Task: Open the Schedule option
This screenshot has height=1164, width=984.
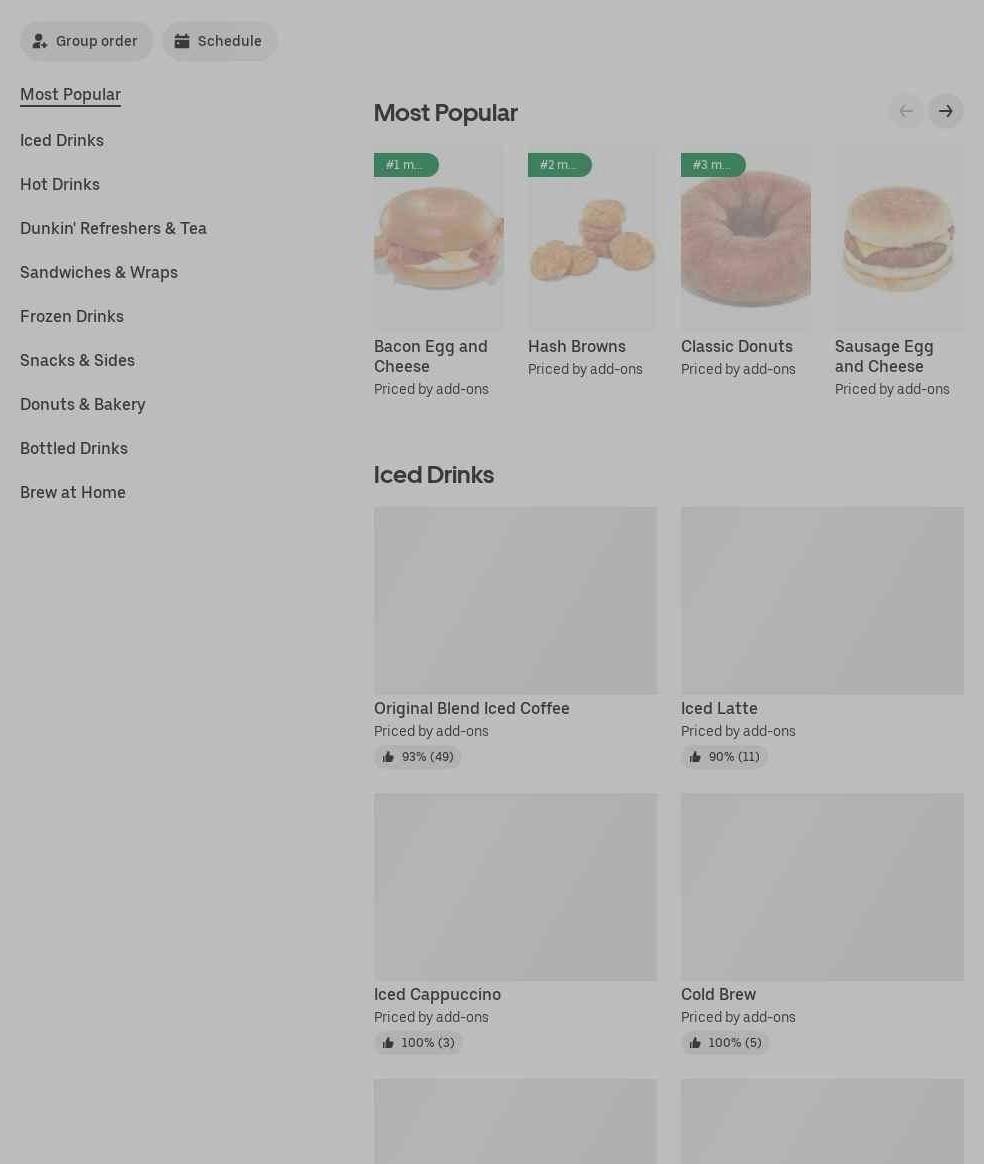Action: (220, 41)
